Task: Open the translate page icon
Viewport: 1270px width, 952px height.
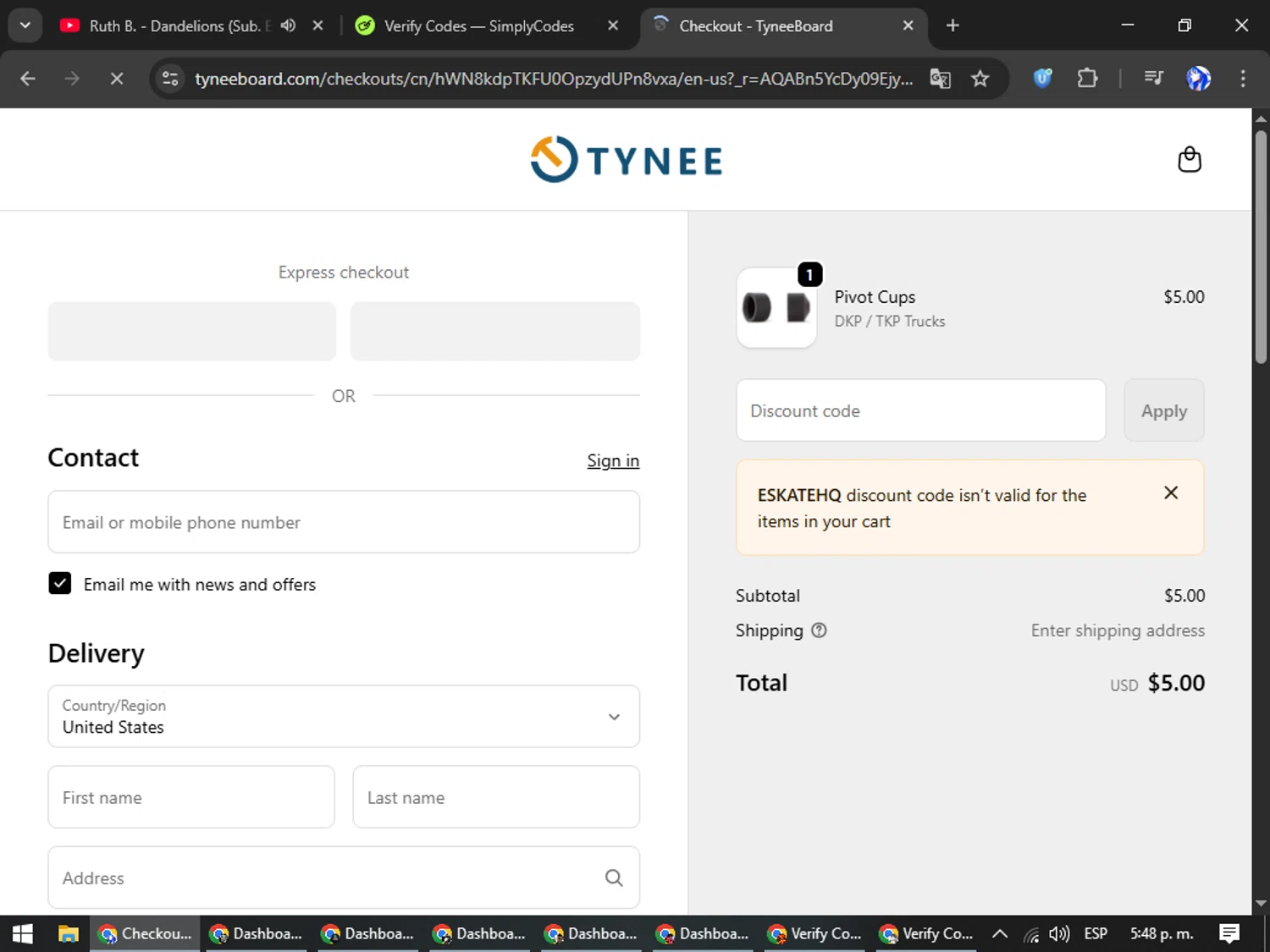Action: click(941, 79)
